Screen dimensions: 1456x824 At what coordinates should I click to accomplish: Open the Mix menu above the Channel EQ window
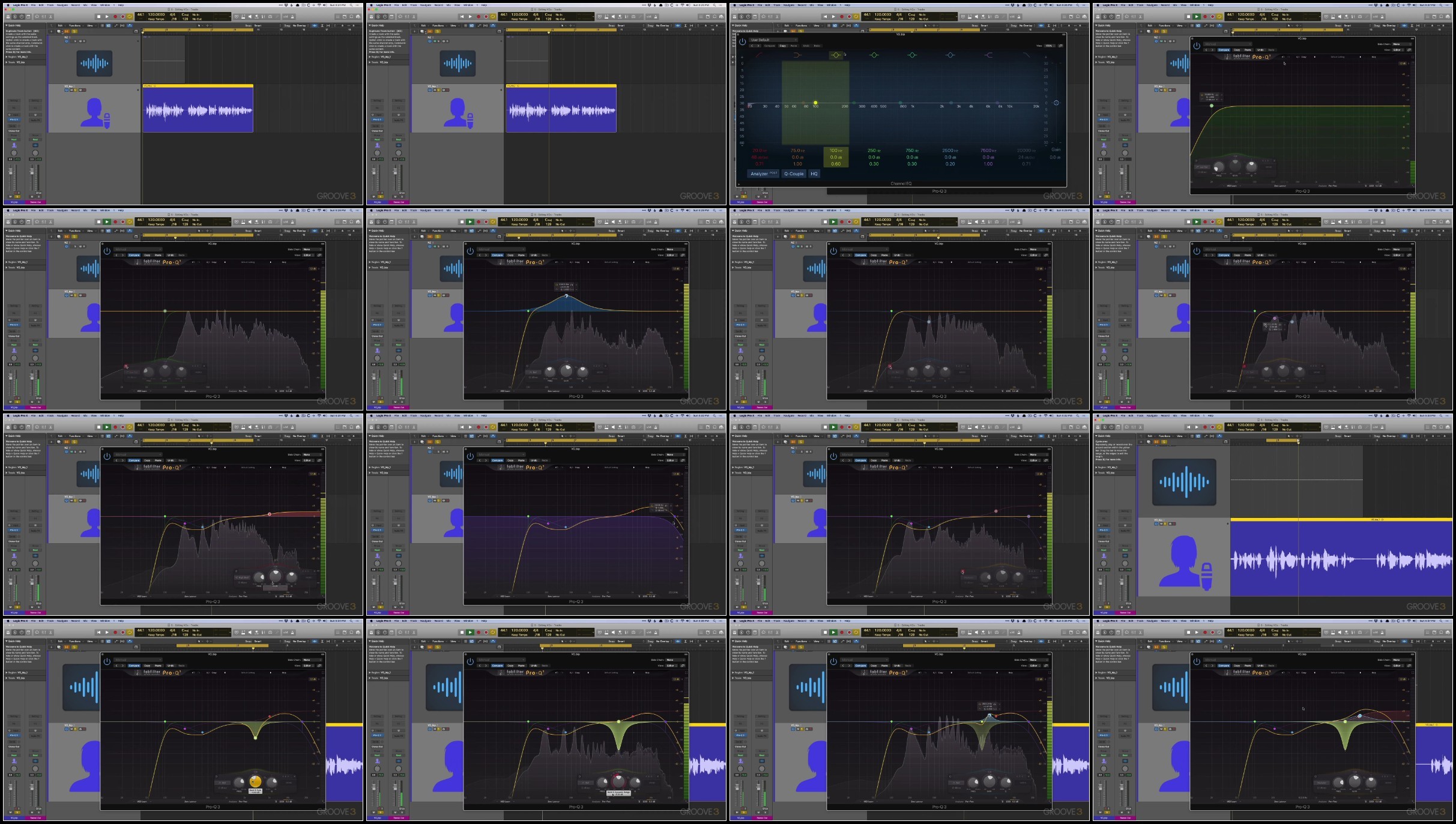[812, 5]
